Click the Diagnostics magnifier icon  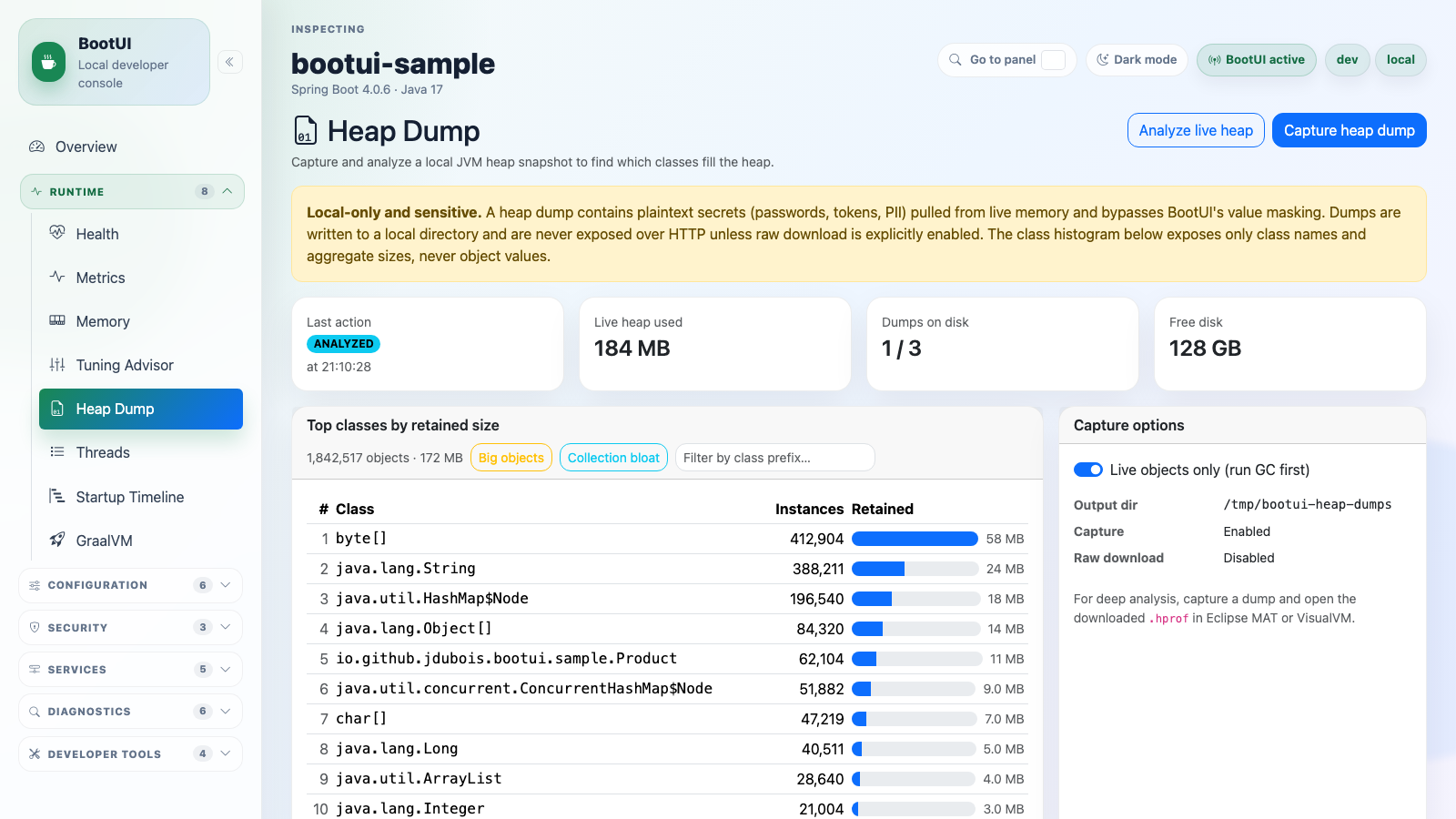coord(35,712)
